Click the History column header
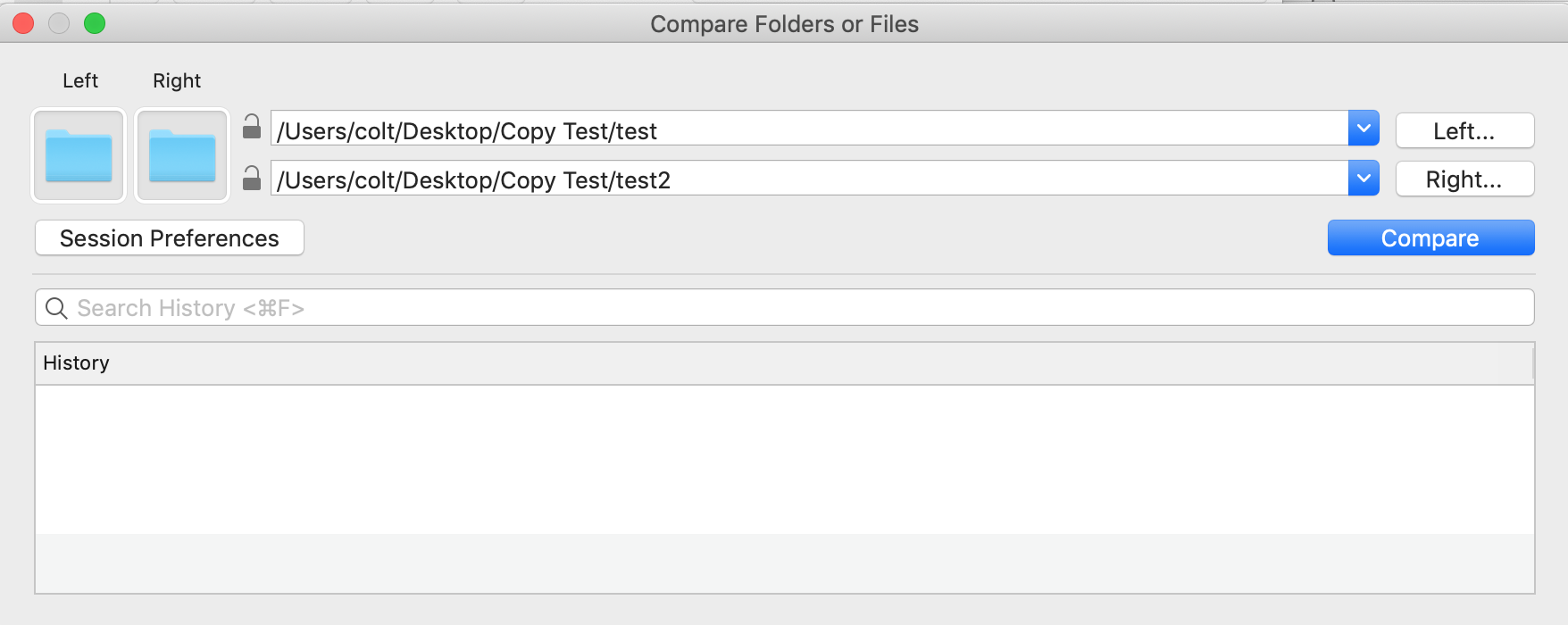 click(784, 363)
